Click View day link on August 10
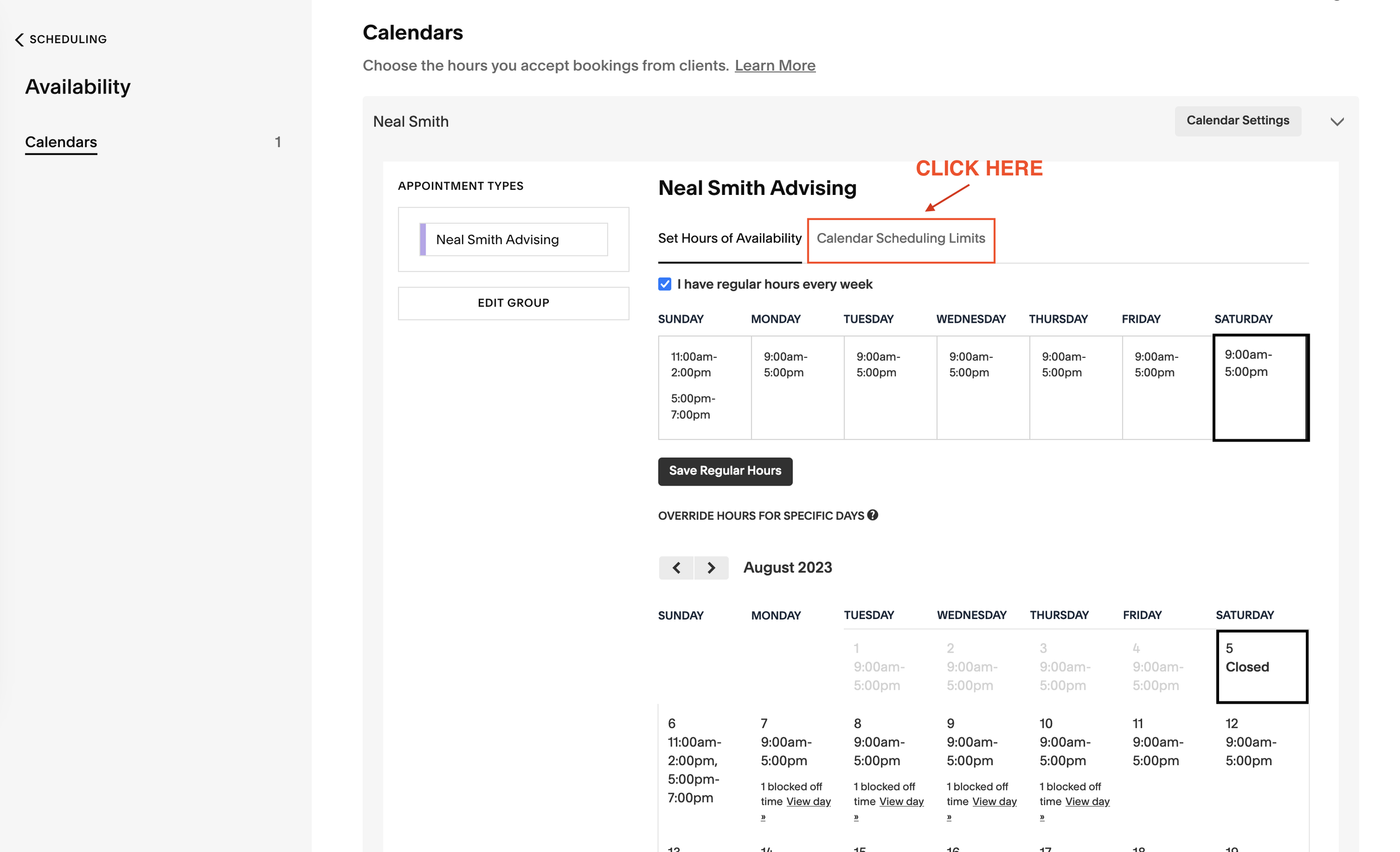Screen dimensions: 1400x852 click(1087, 802)
